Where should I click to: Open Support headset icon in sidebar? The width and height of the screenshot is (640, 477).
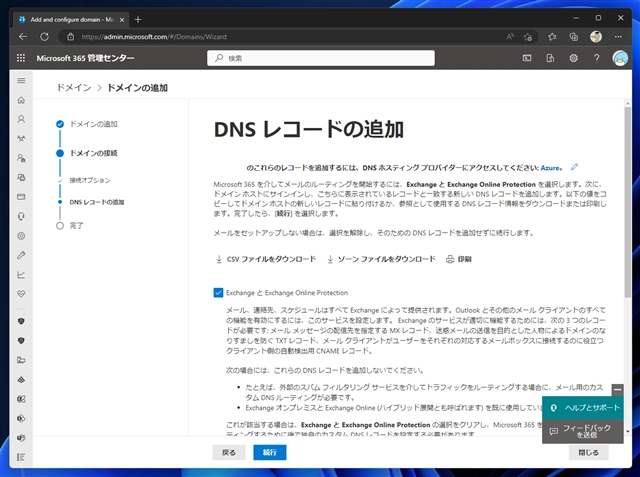21,216
